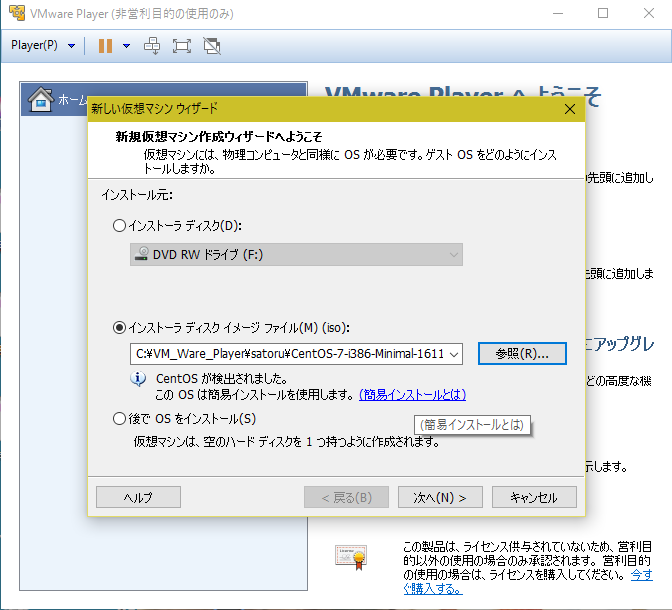This screenshot has height=610, width=672.
Task: Click the キャンセル button
Action: click(x=534, y=497)
